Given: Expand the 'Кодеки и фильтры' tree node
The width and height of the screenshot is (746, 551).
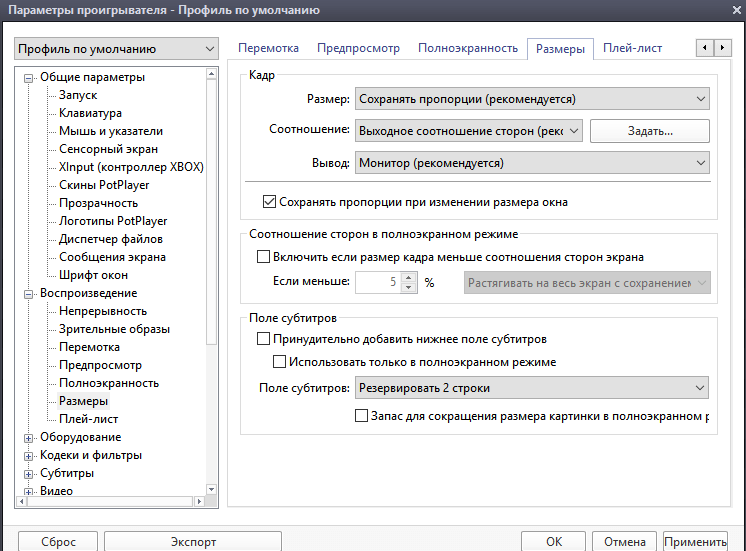Looking at the screenshot, I should 29,455.
